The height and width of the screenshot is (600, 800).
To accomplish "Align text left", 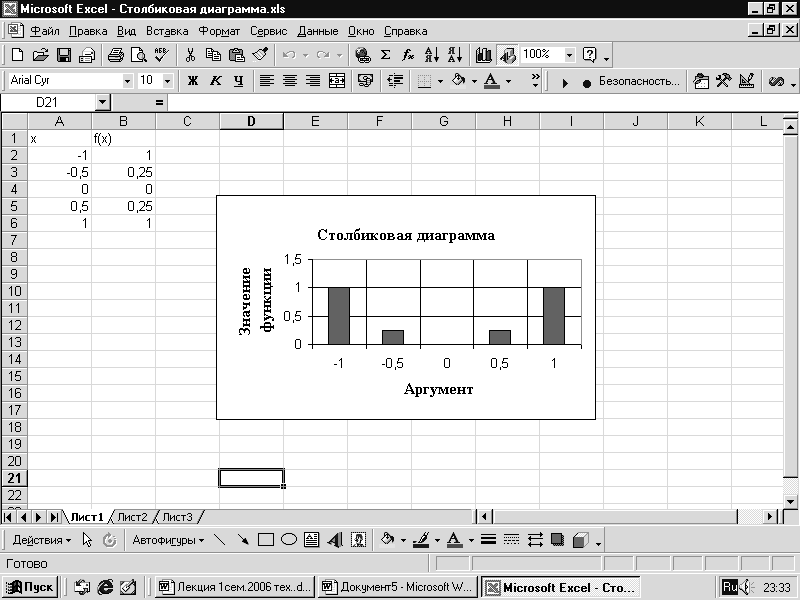I will tap(266, 81).
